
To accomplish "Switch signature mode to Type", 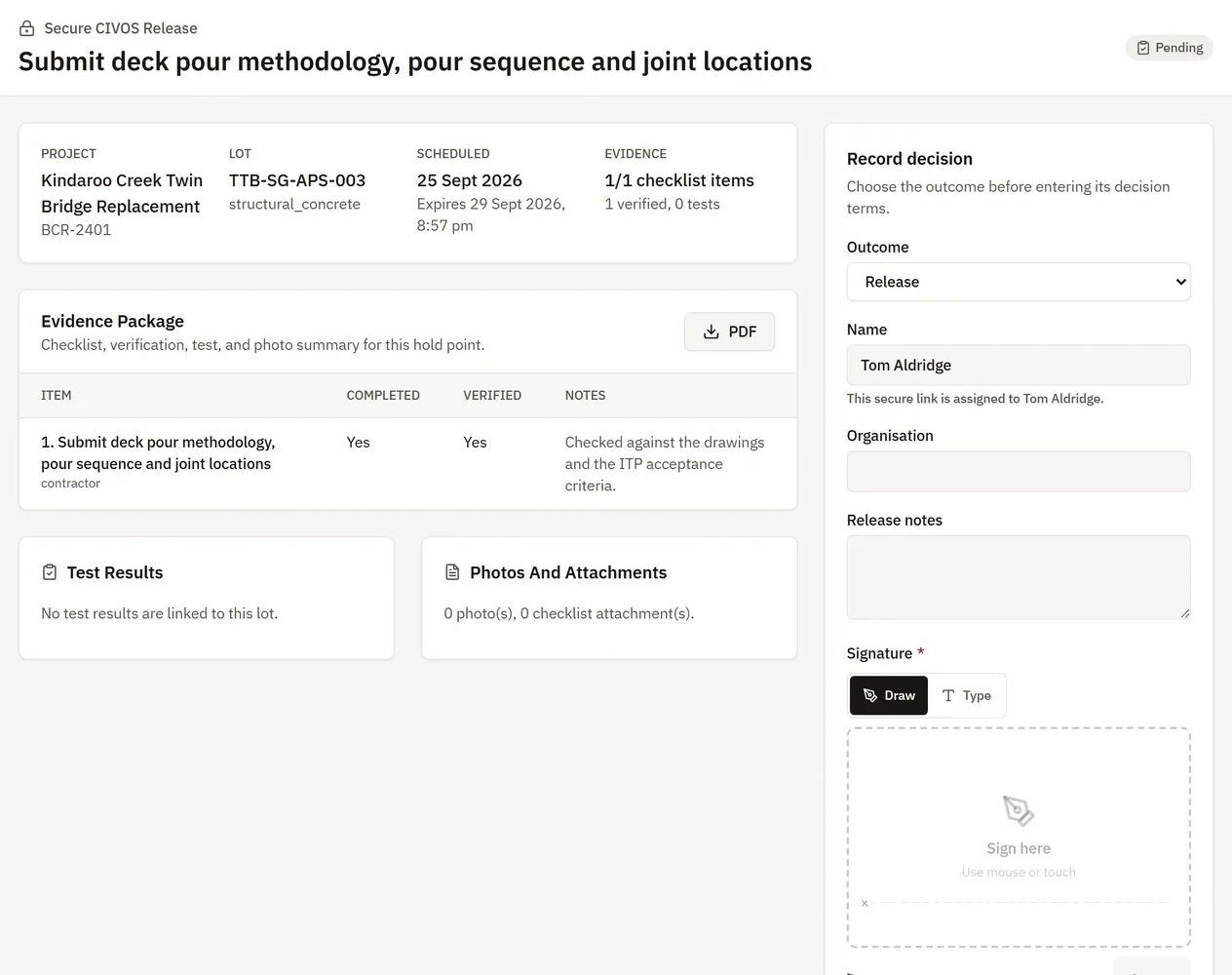I will pyautogui.click(x=966, y=695).
